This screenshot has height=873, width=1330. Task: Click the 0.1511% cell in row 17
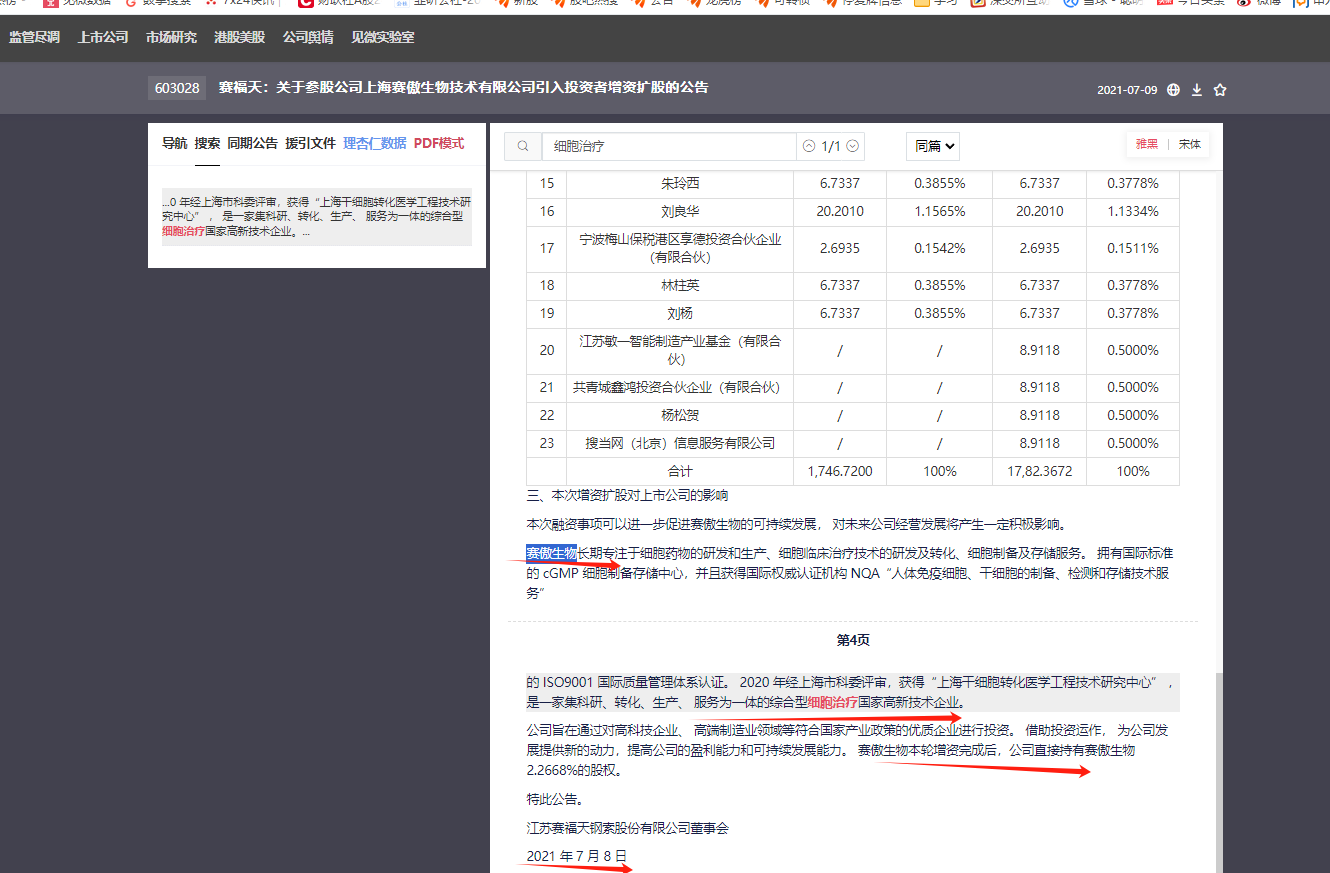click(x=1133, y=248)
